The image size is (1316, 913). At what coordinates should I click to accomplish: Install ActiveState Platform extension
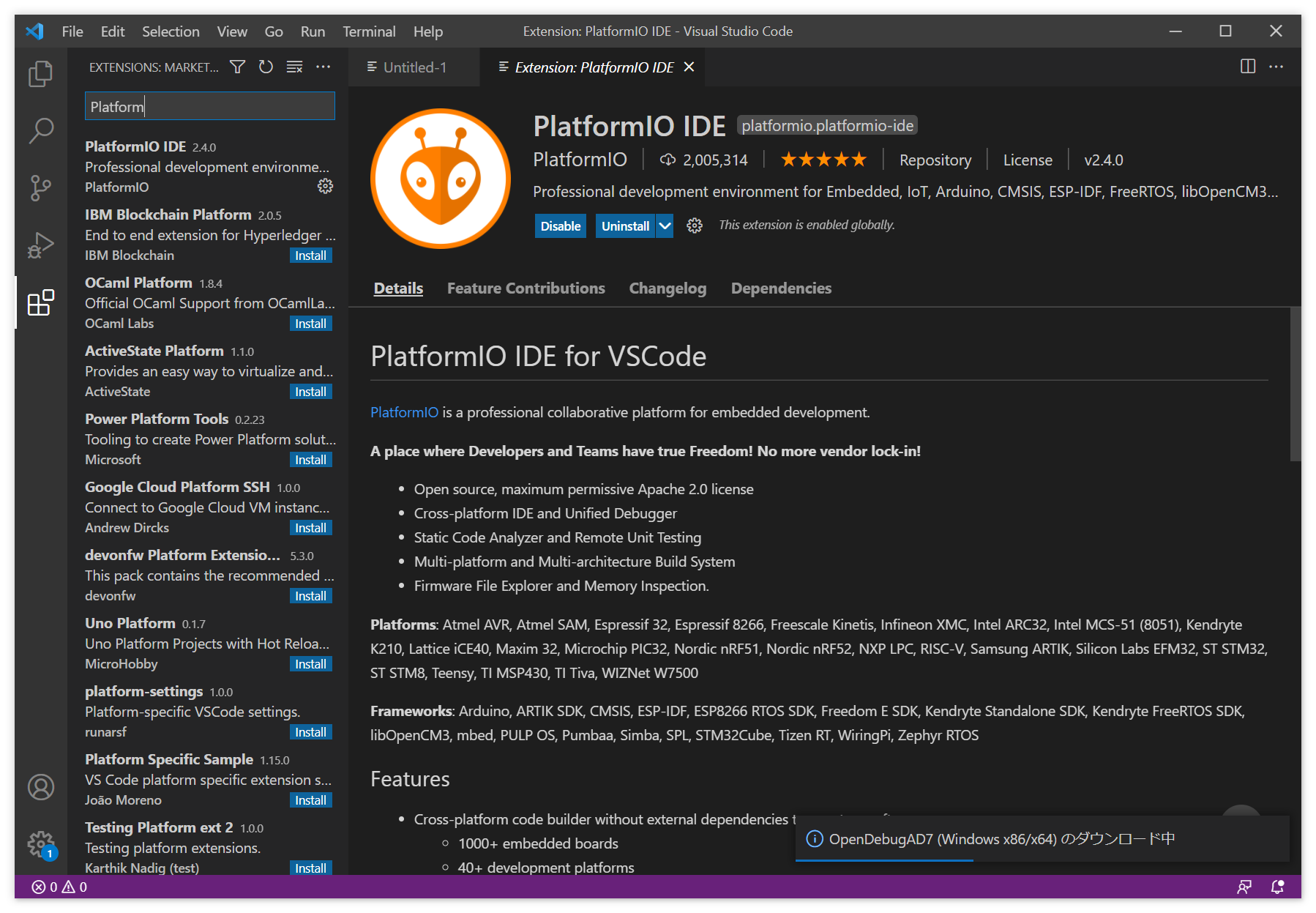click(311, 392)
